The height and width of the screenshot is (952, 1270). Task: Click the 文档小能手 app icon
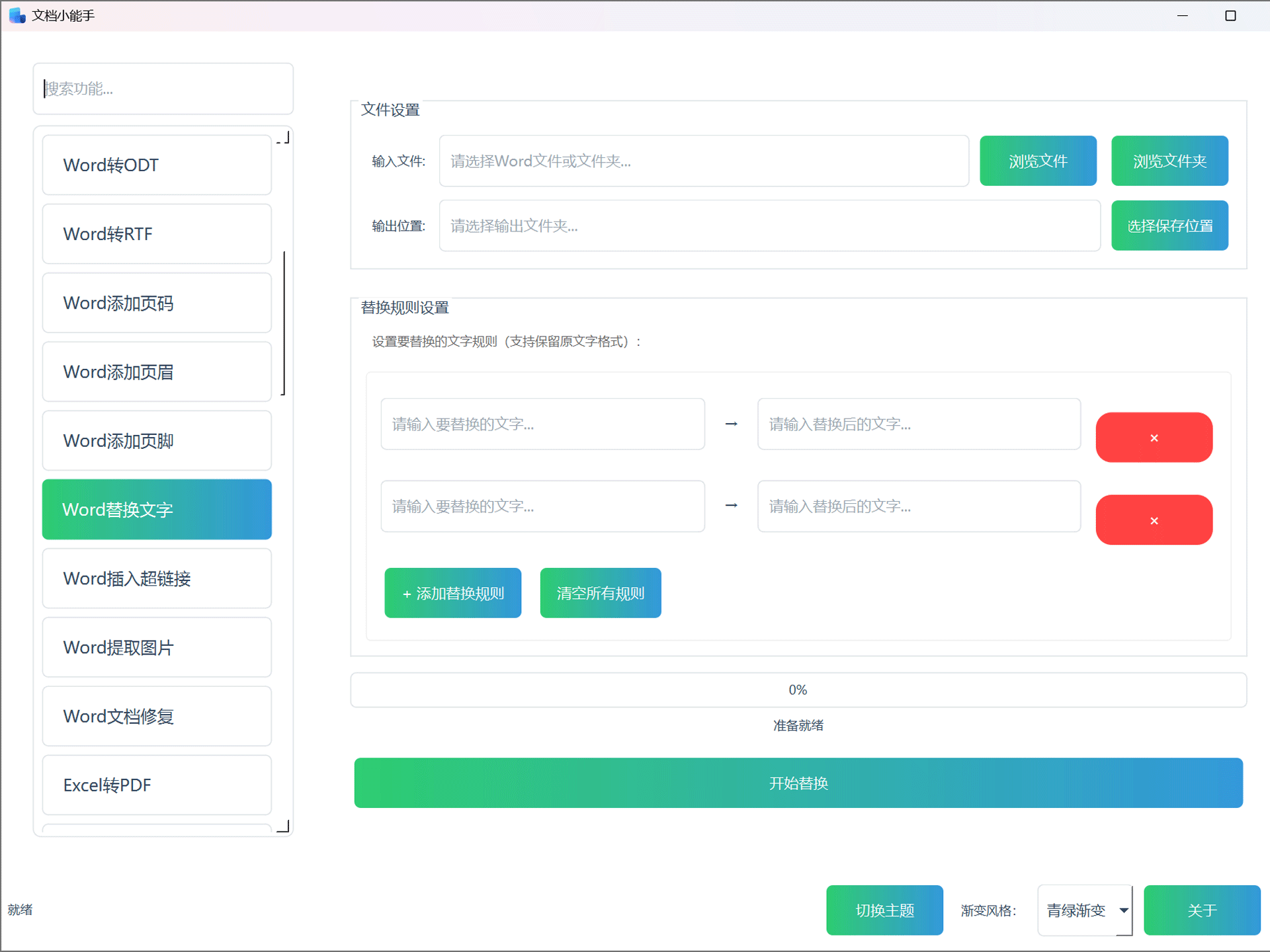(x=17, y=15)
